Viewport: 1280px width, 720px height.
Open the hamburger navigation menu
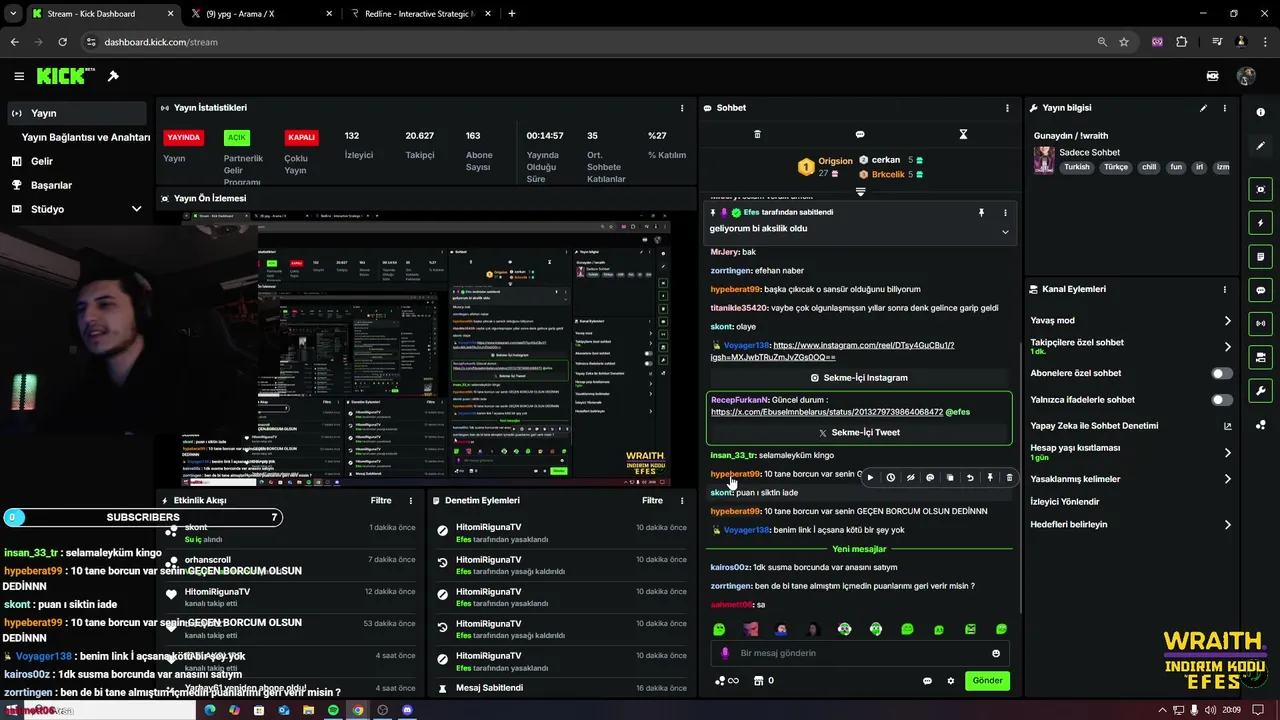coord(19,76)
